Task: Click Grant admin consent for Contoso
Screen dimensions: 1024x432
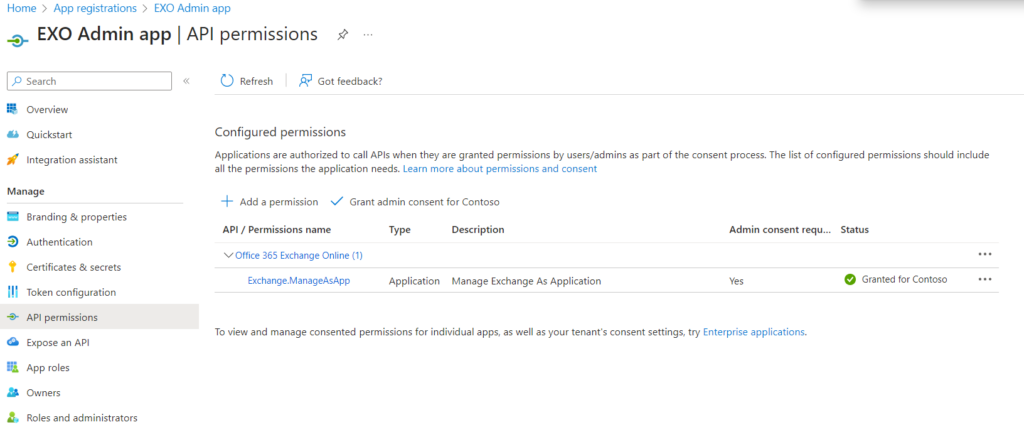Action: (x=415, y=202)
